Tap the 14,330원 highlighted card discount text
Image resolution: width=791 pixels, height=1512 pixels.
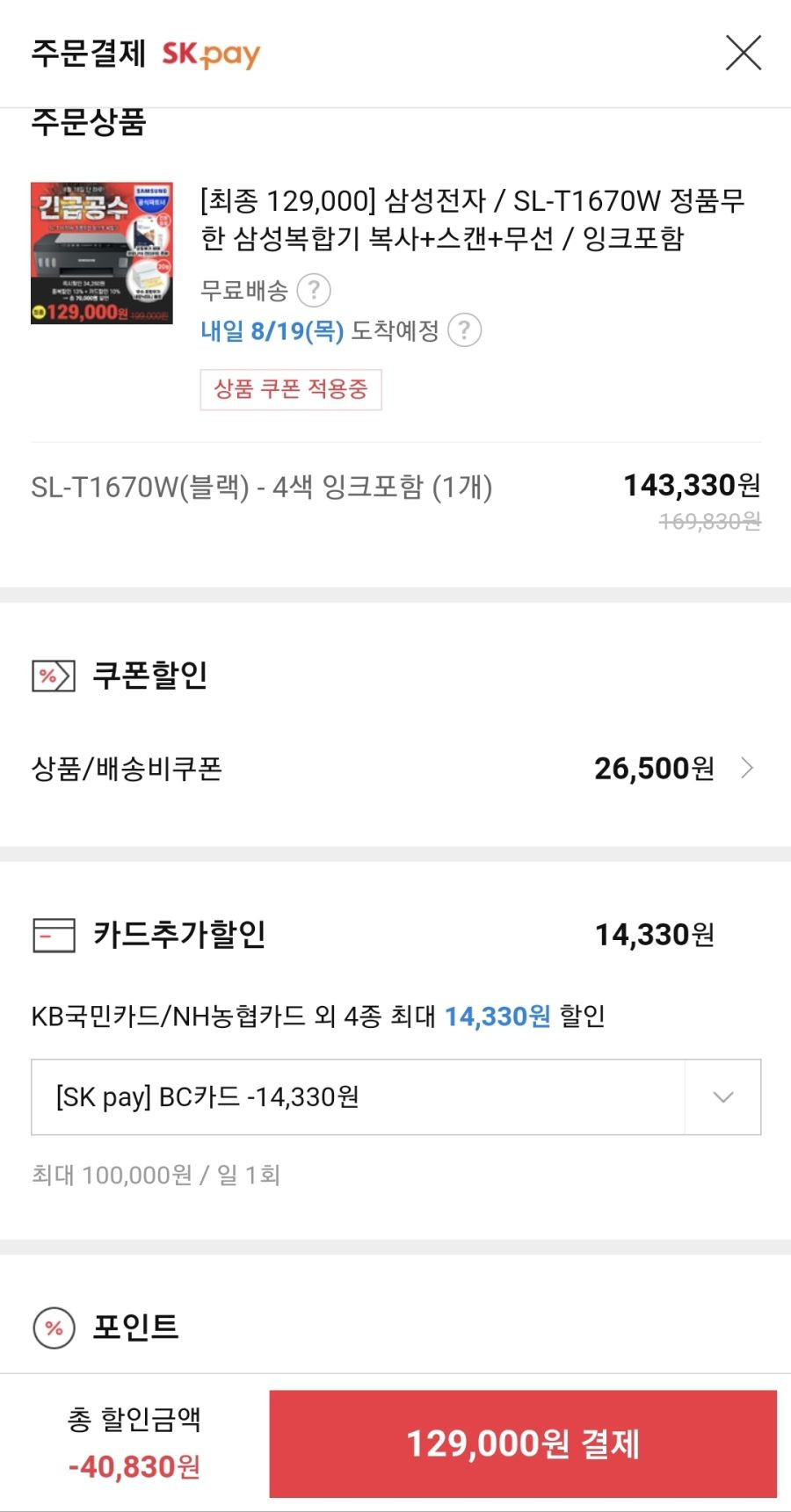tap(497, 1016)
